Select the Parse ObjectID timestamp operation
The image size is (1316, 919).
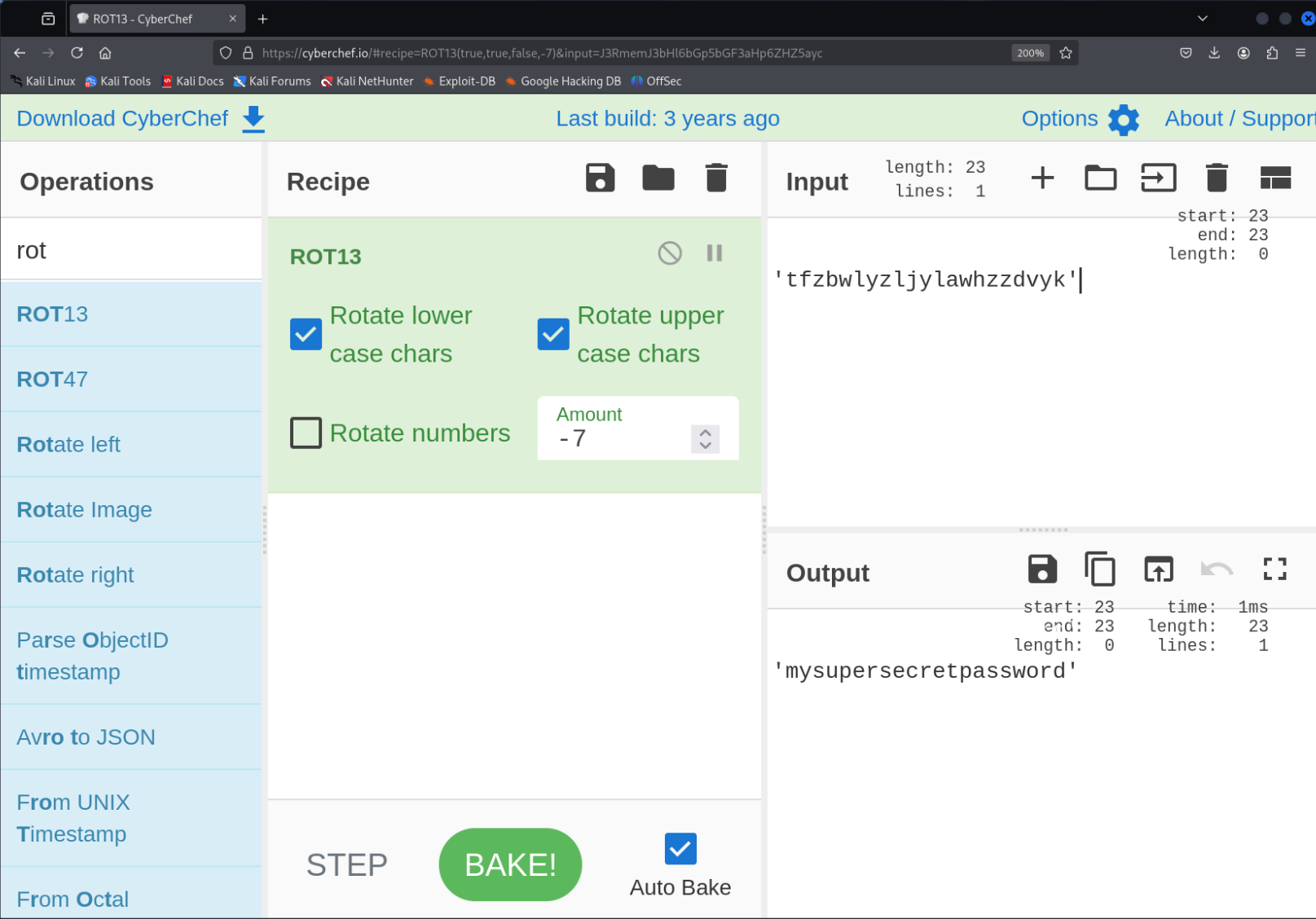131,656
